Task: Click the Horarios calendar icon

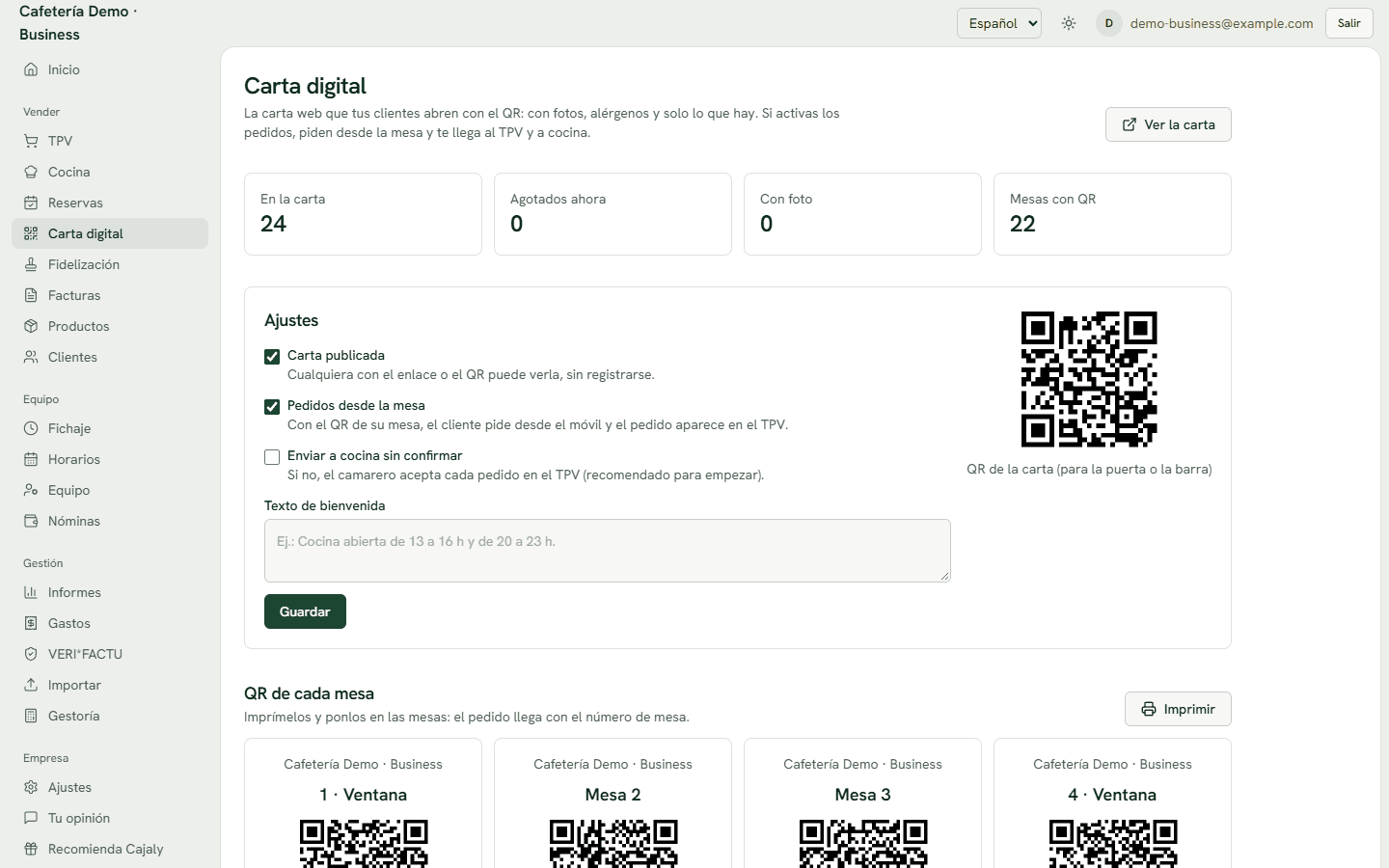Action: [x=31, y=459]
